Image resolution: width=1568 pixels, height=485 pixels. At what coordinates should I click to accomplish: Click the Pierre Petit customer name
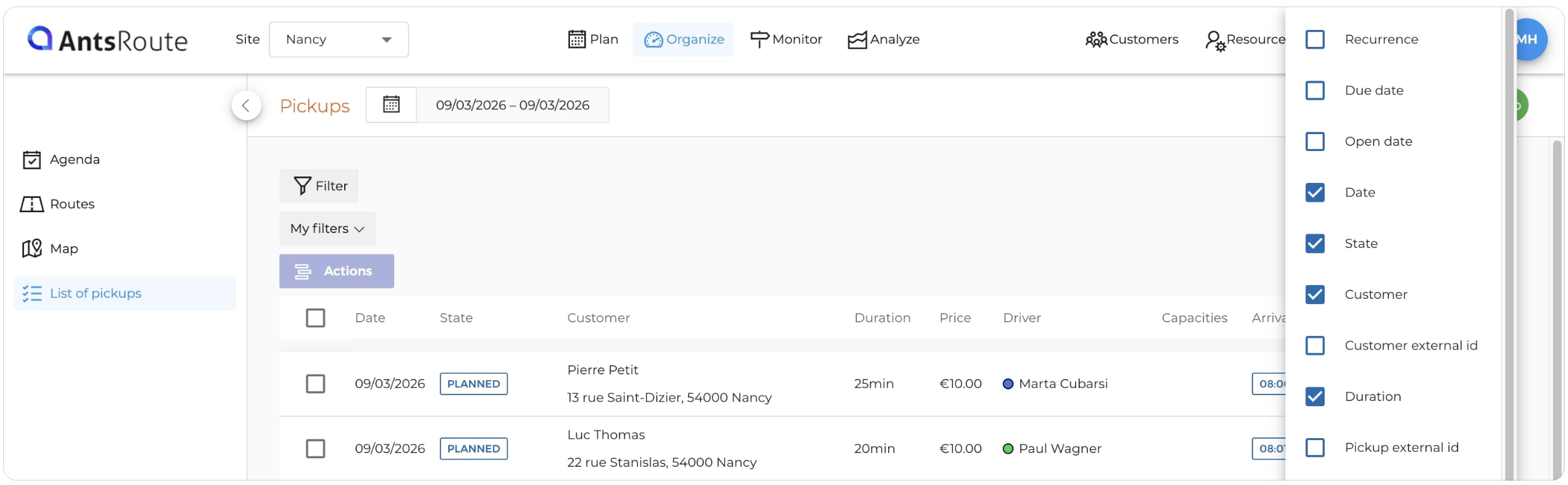pyautogui.click(x=602, y=370)
